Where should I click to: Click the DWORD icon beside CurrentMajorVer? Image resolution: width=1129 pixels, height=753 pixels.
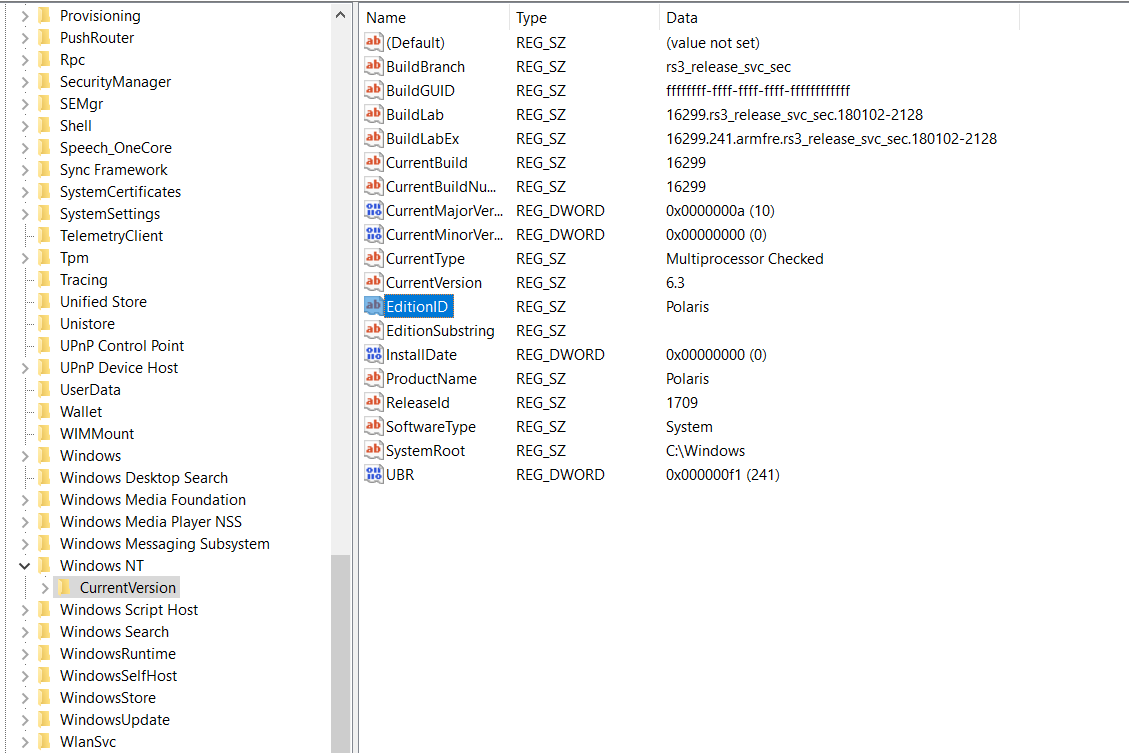[x=372, y=210]
